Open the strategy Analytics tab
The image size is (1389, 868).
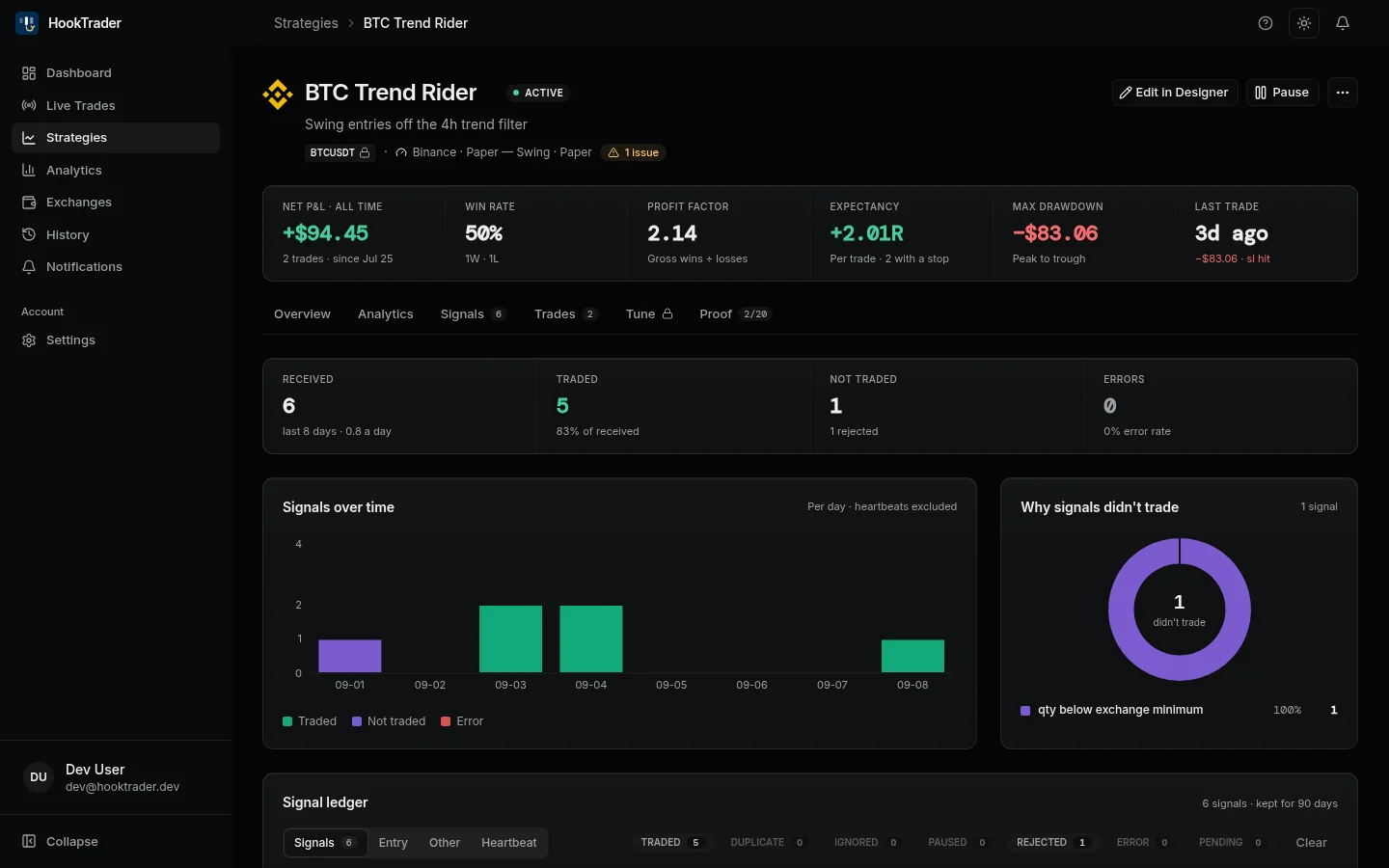(x=386, y=314)
